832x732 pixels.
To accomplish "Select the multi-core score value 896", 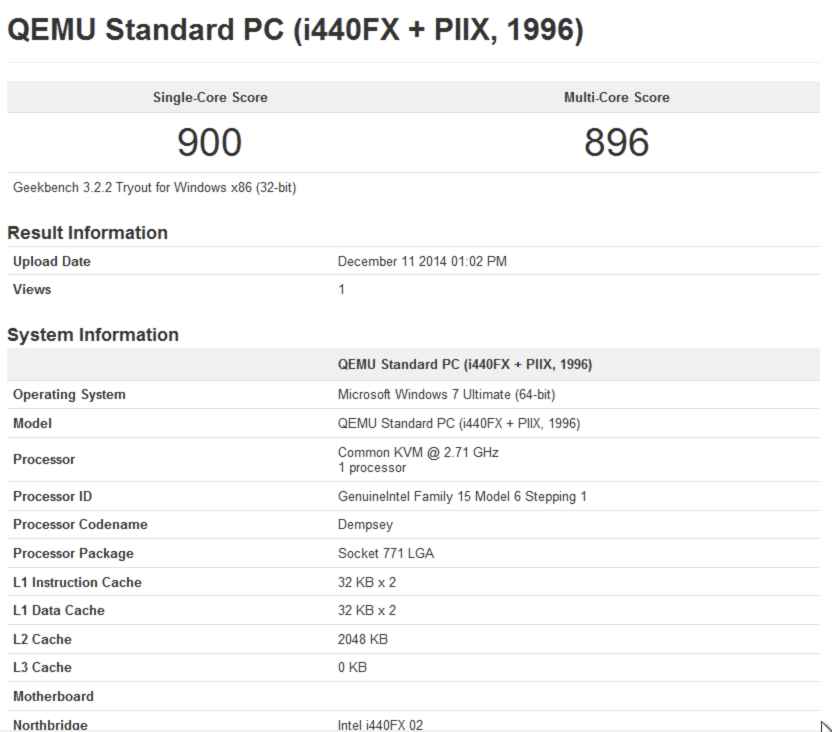I will [x=617, y=143].
